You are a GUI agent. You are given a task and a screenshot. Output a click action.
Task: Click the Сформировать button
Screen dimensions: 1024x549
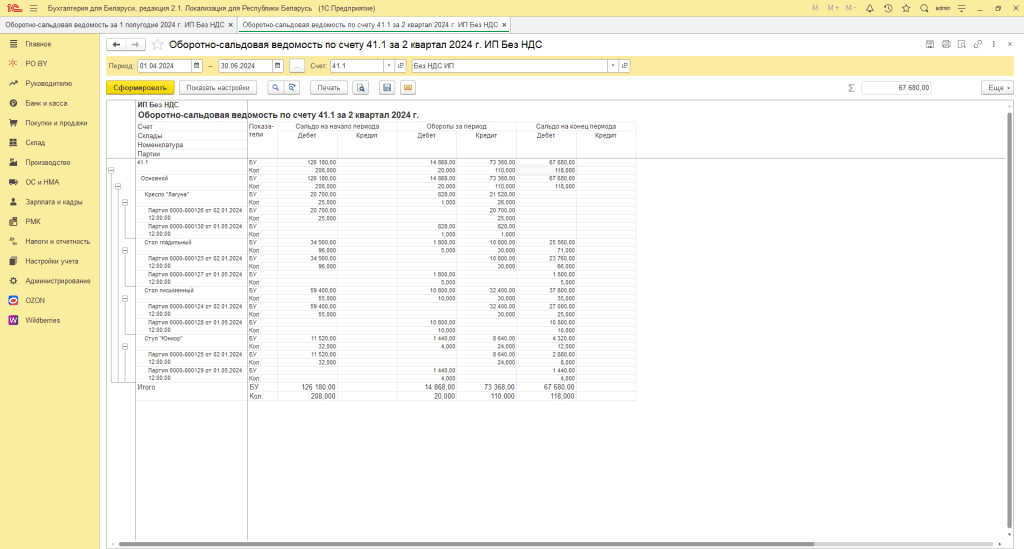point(140,87)
